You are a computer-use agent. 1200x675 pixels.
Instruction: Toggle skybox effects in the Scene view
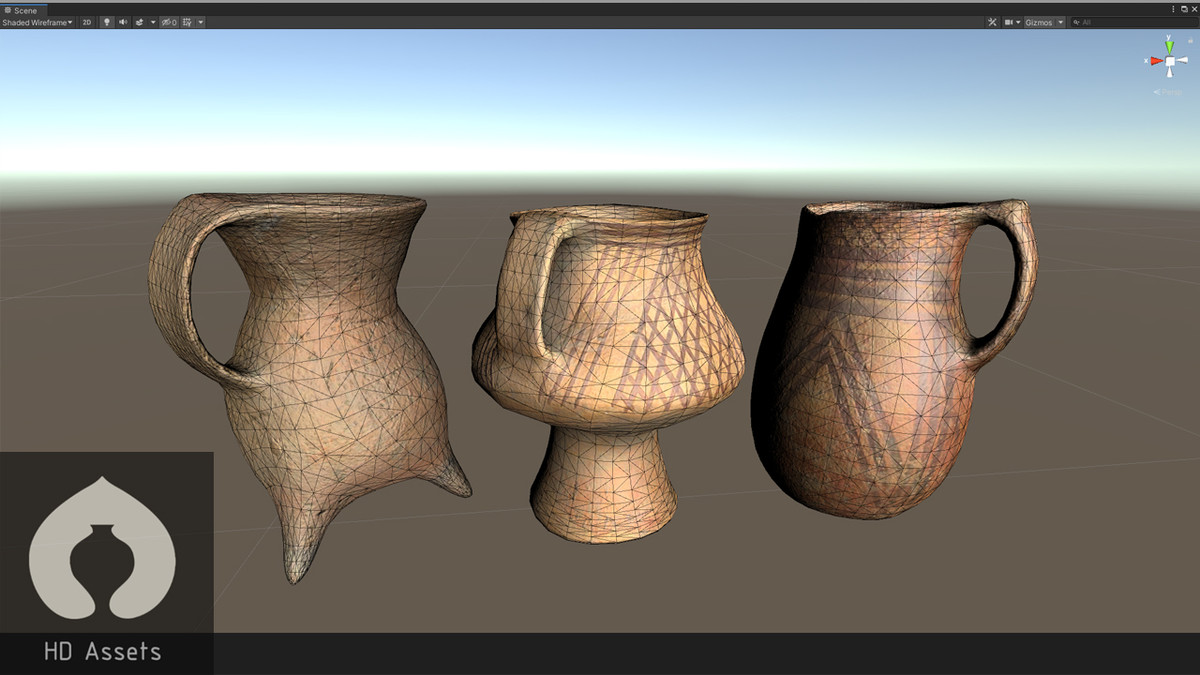139,21
